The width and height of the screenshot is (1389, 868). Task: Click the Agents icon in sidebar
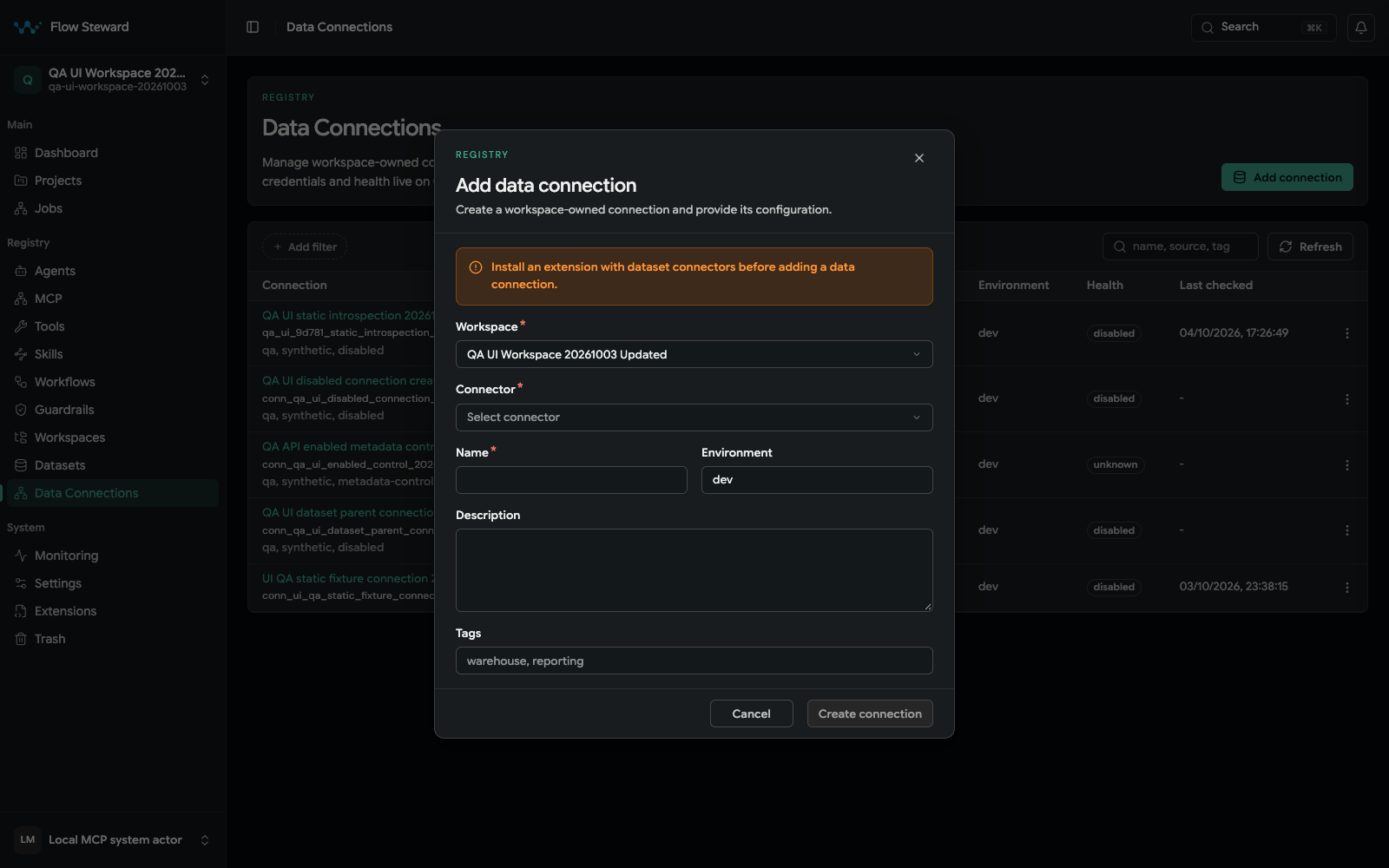(x=21, y=271)
